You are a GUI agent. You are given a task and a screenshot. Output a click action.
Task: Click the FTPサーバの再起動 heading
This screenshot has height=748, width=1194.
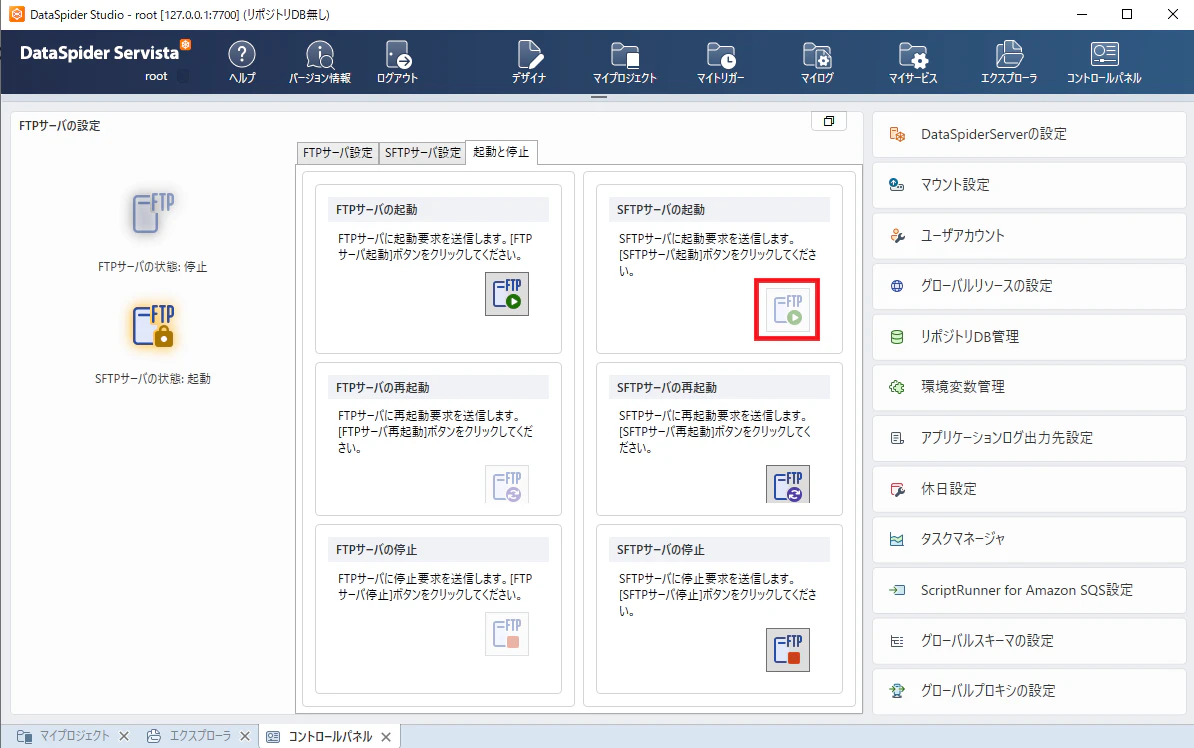(x=382, y=388)
